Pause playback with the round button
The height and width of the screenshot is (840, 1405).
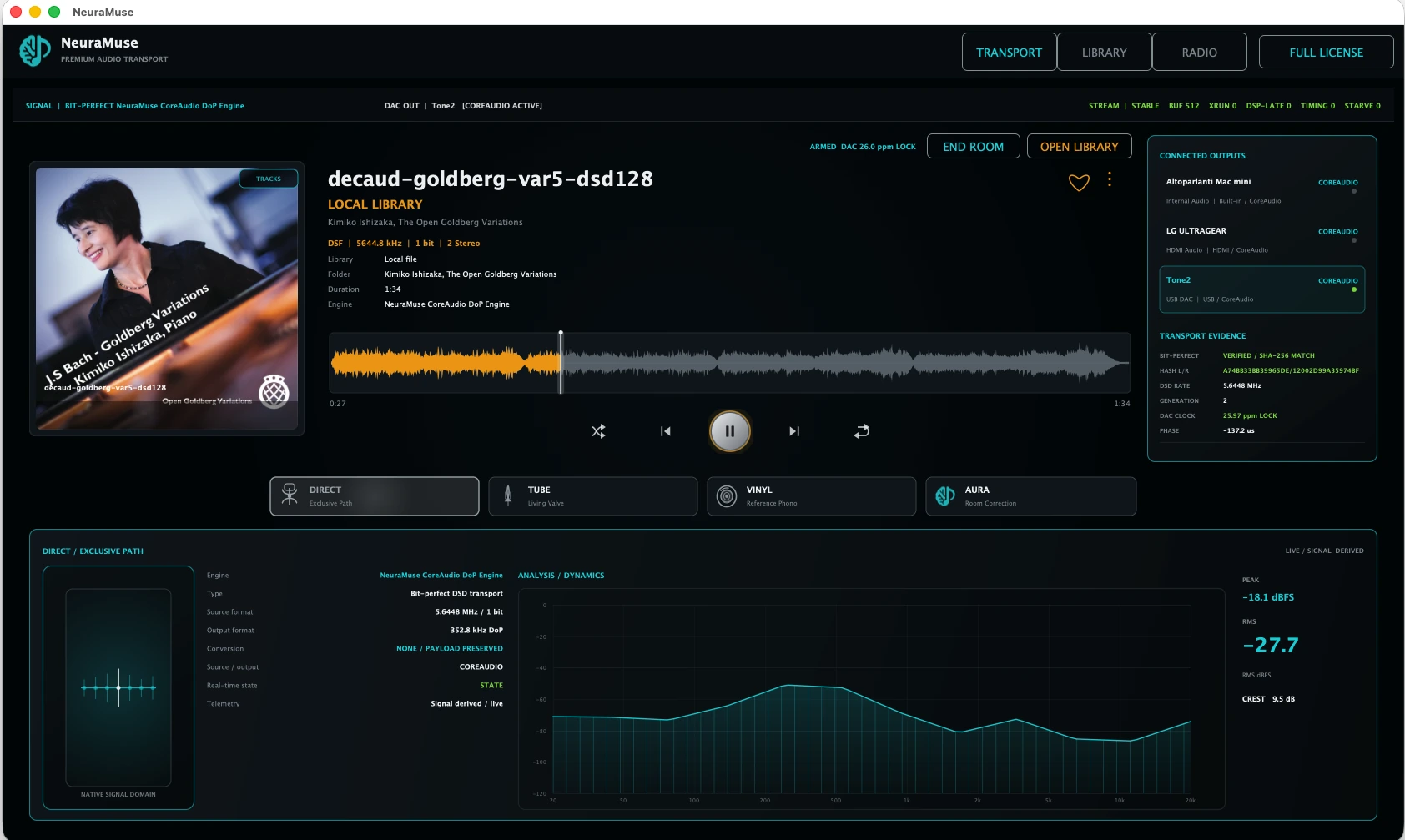click(730, 431)
